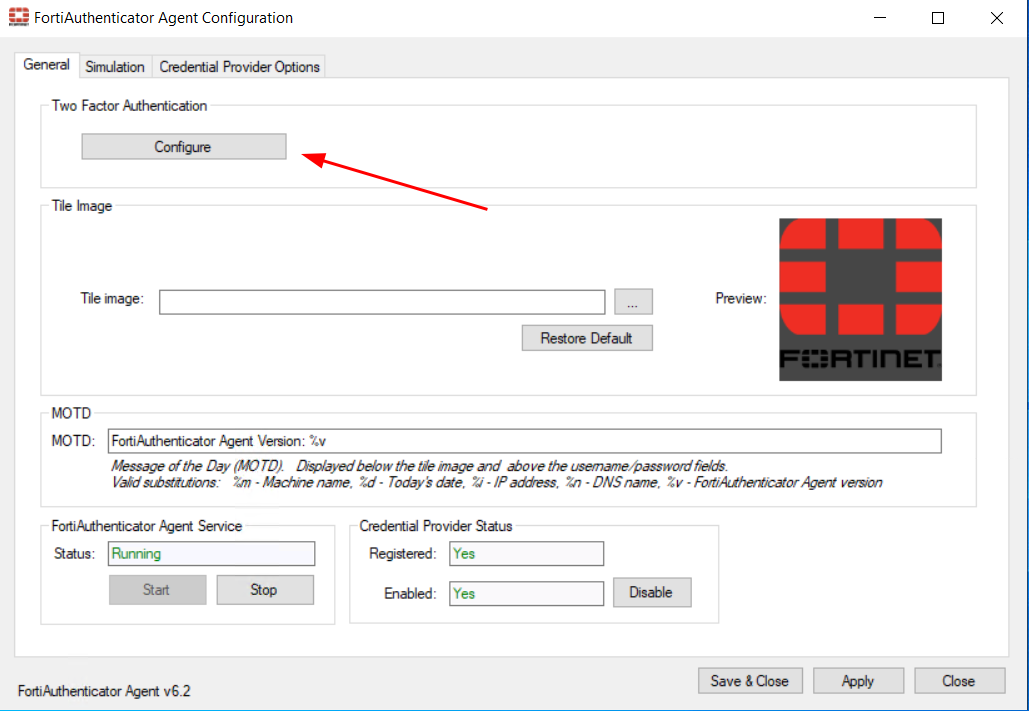The width and height of the screenshot is (1029, 711).
Task: Open the Credential Provider Options tab
Action: (239, 67)
